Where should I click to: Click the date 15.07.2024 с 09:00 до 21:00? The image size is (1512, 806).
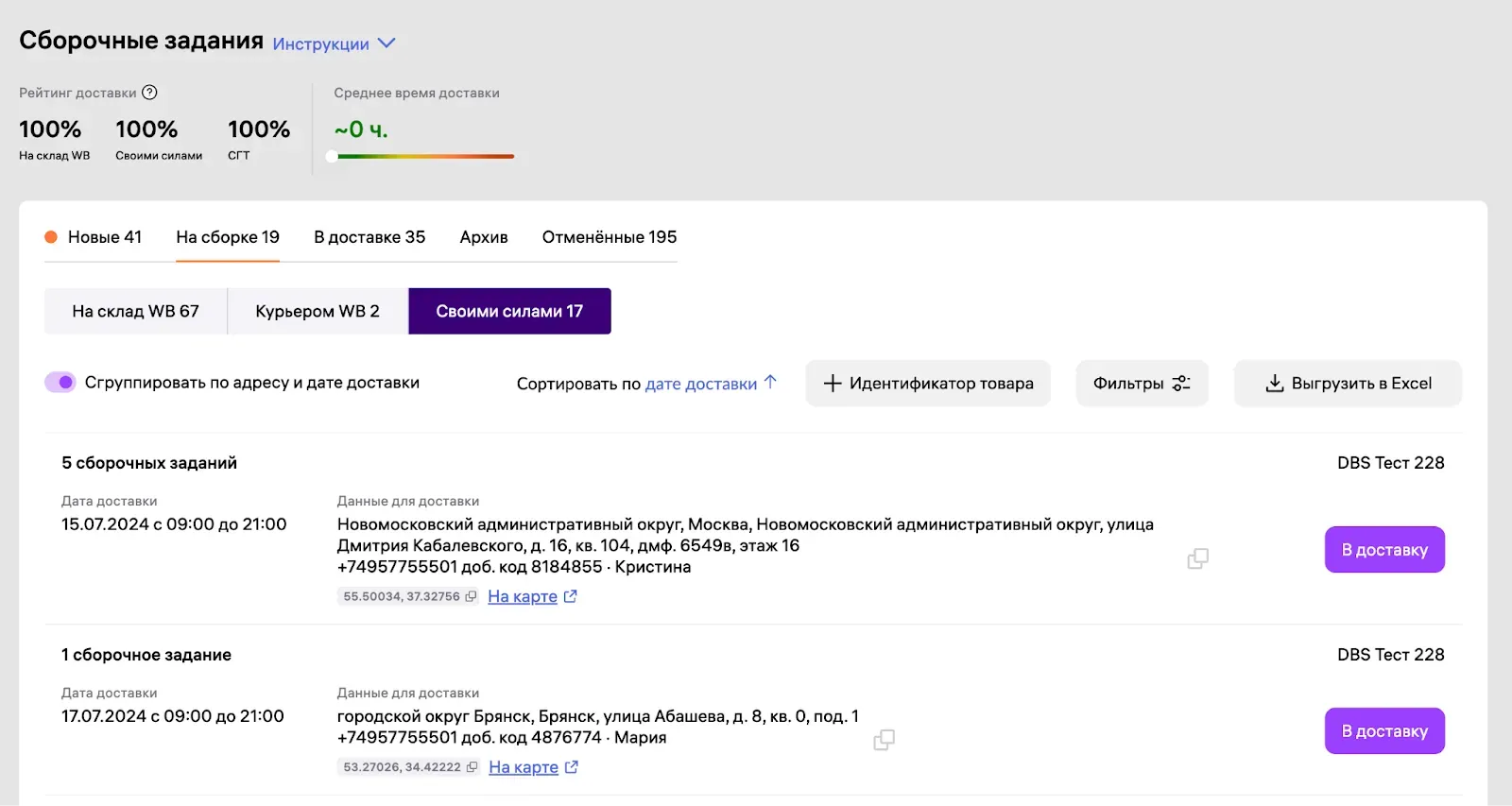pyautogui.click(x=174, y=524)
